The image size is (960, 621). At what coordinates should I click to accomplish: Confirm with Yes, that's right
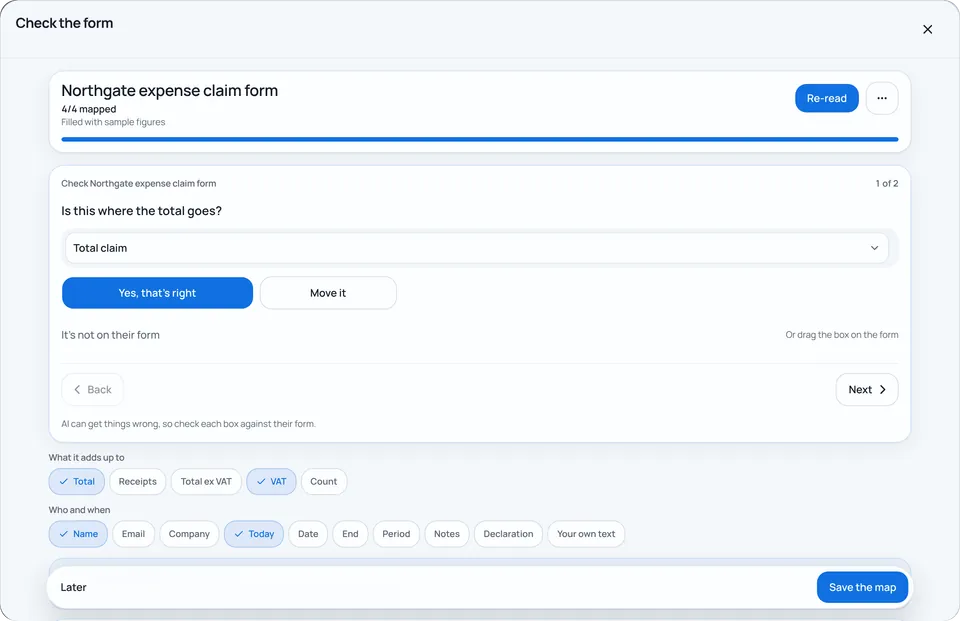tap(157, 293)
